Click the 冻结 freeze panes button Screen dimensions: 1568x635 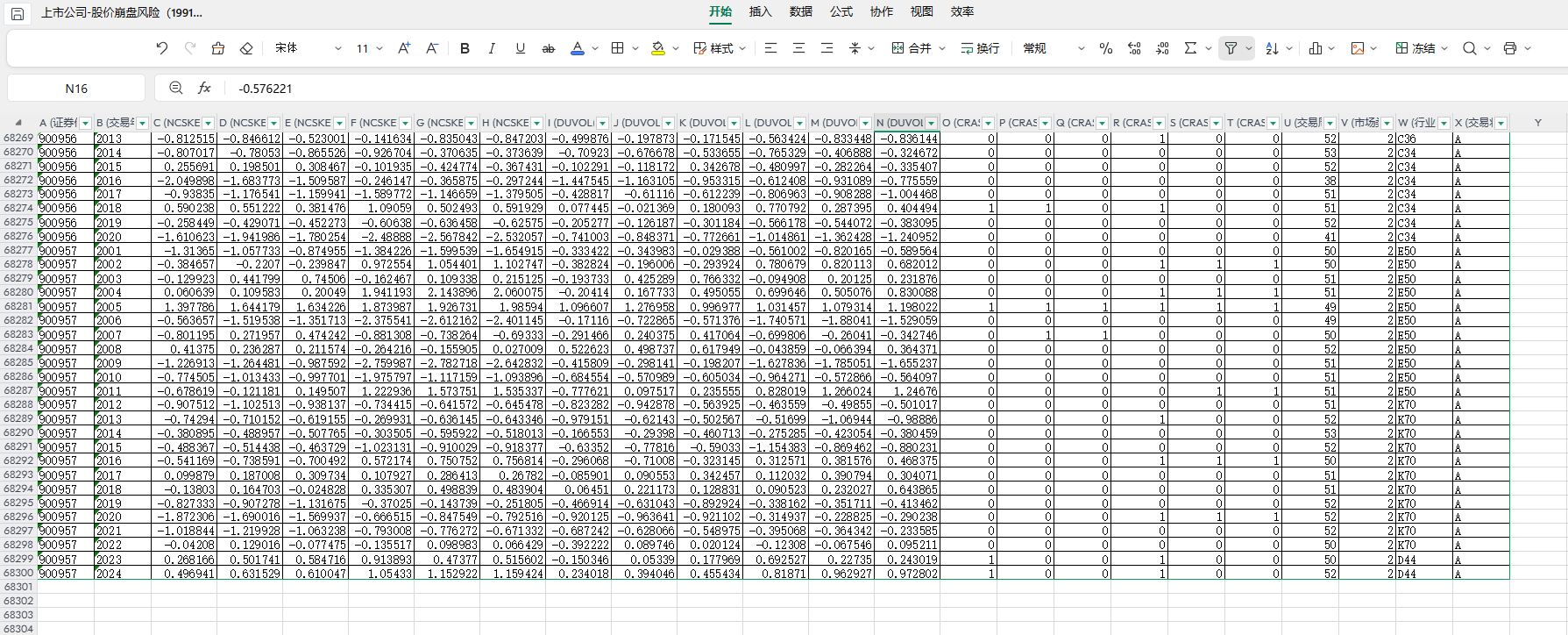[1415, 48]
